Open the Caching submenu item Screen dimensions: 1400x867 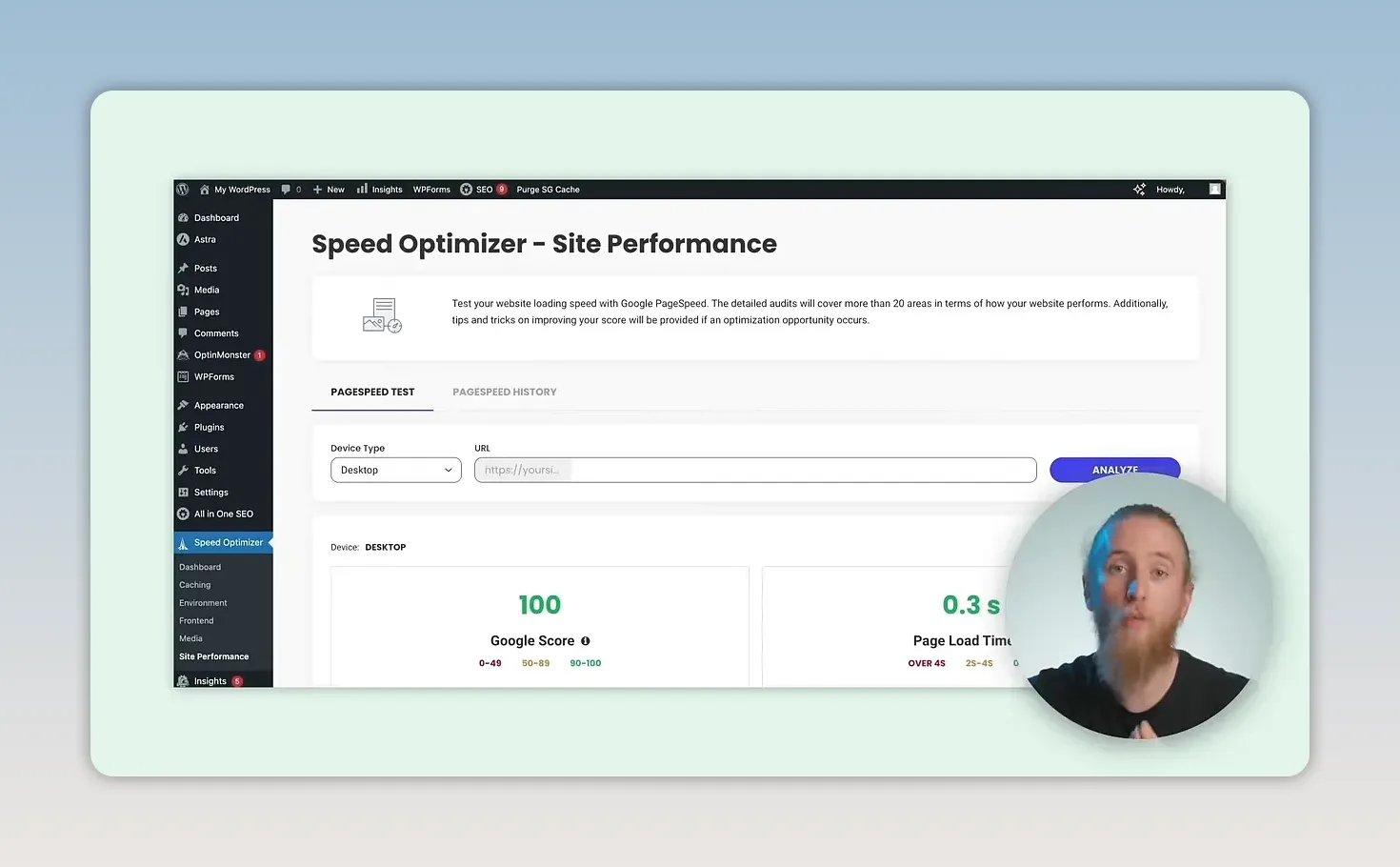click(195, 585)
